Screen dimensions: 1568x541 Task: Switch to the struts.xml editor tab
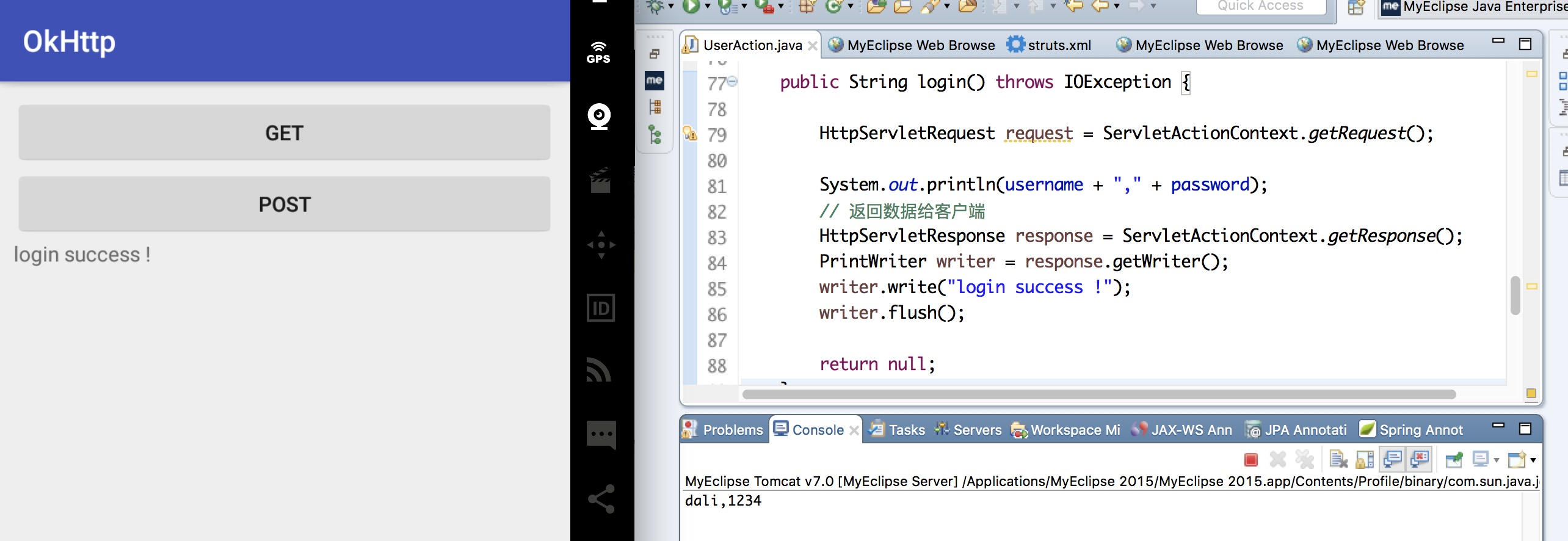[1049, 45]
